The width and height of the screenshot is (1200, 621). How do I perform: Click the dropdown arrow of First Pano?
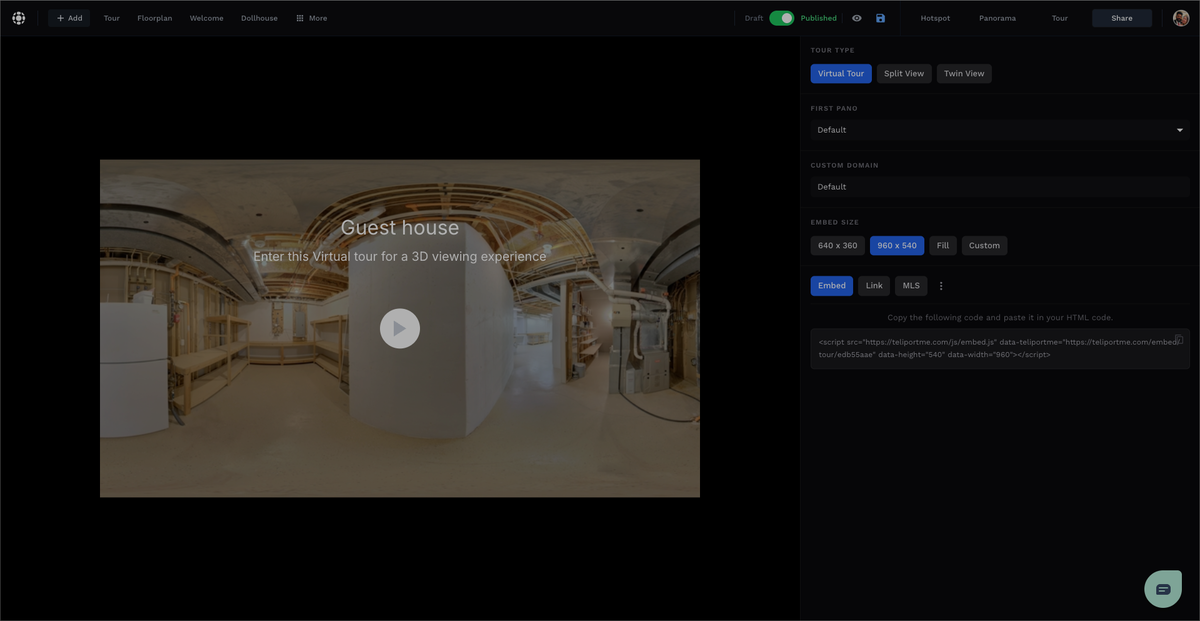coord(1180,130)
